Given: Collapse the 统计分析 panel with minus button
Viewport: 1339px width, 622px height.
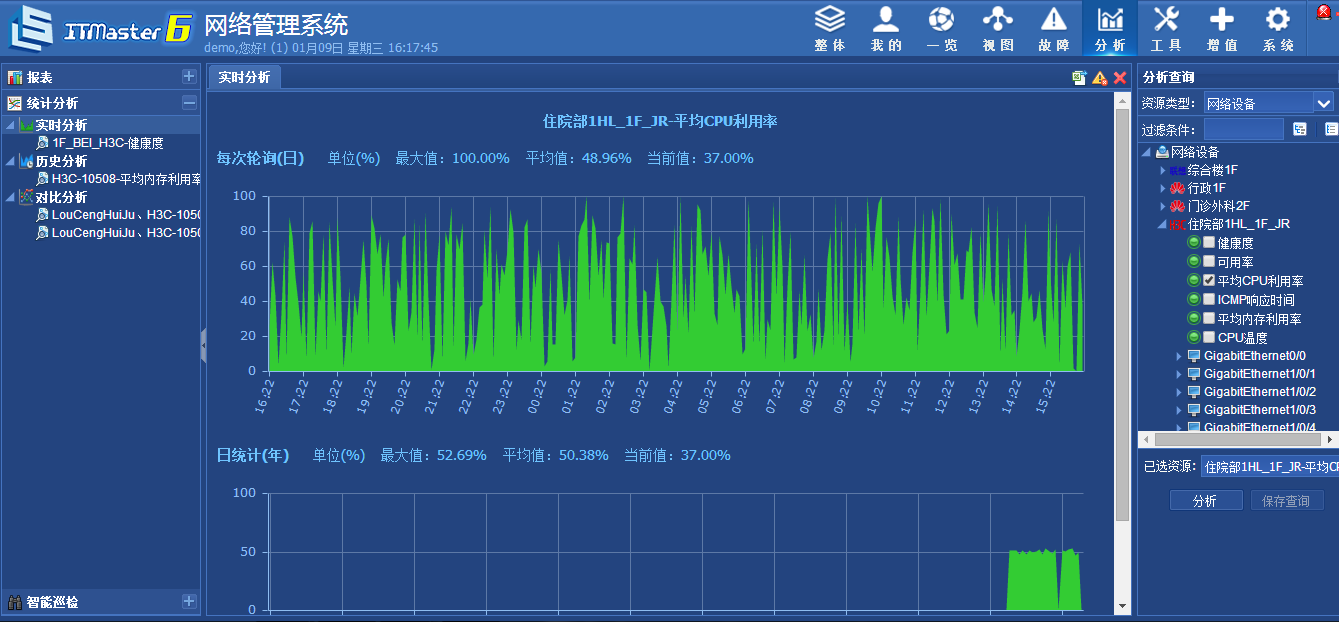Looking at the screenshot, I should (189, 102).
